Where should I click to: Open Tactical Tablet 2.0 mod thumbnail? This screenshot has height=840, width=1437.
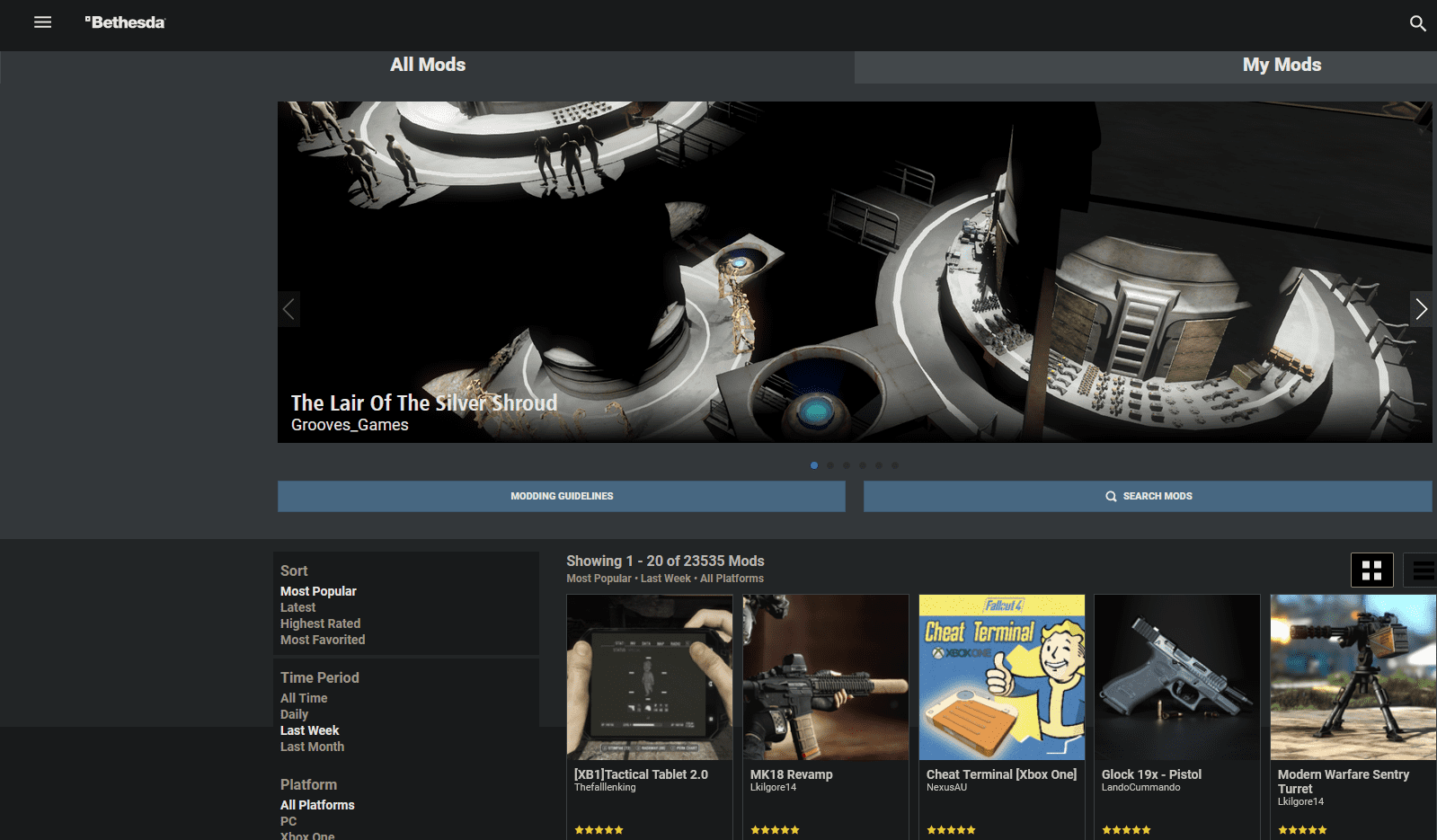coord(650,677)
